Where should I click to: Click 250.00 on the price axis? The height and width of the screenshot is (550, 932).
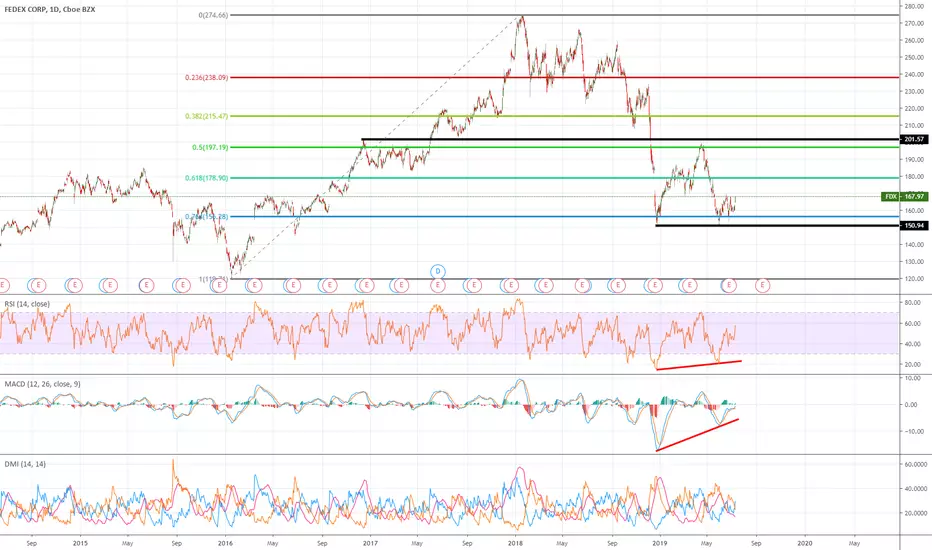coord(914,58)
